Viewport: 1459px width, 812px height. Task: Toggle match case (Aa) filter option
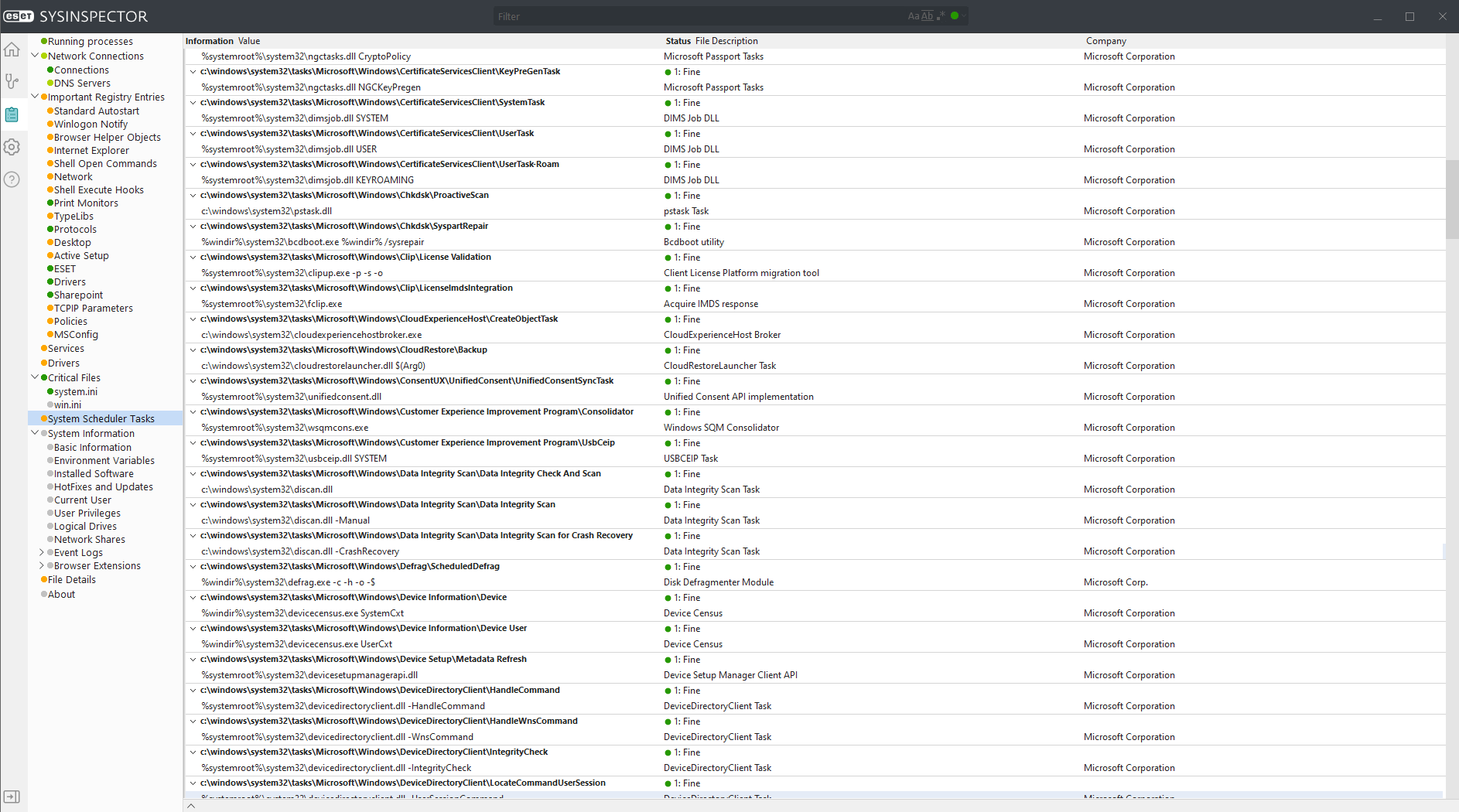(x=914, y=16)
